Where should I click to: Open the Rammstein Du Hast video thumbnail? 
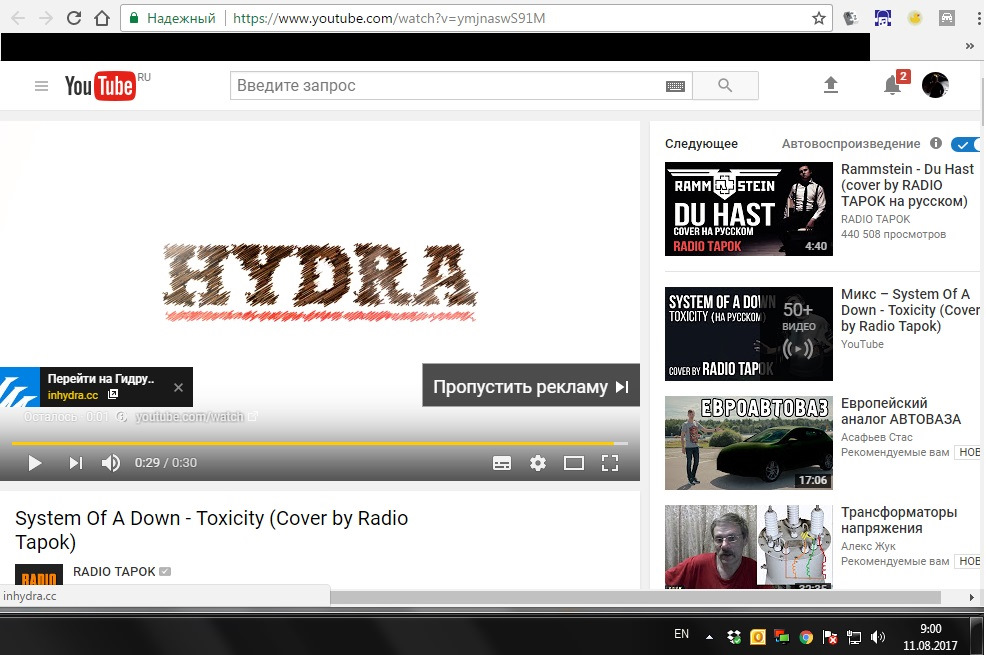(748, 209)
